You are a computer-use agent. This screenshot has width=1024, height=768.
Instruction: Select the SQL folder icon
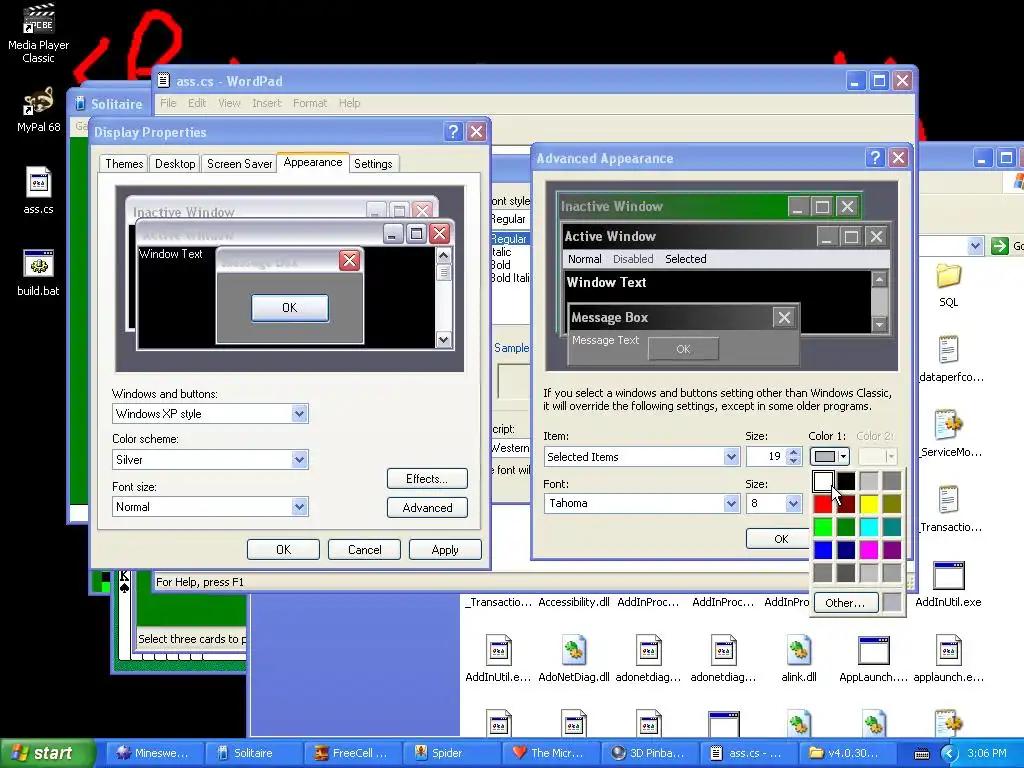coord(948,285)
